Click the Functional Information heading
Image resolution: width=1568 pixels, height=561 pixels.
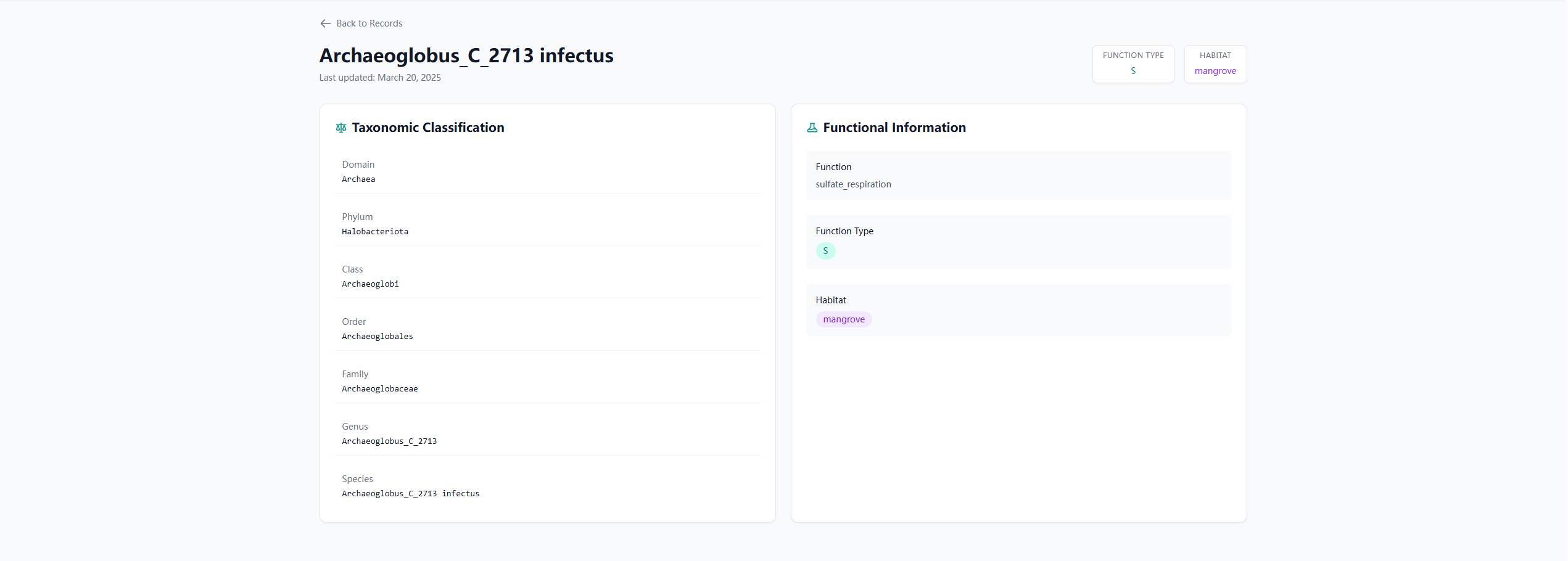click(x=894, y=128)
